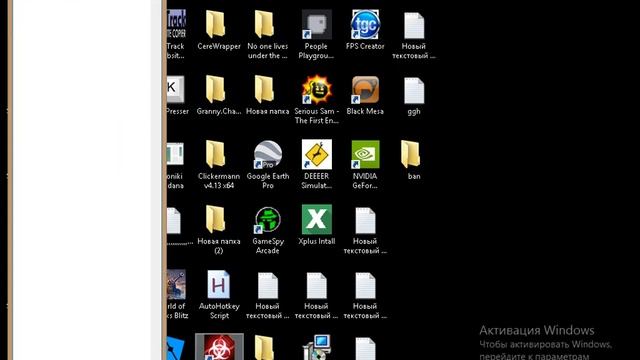Select the red biohazard game icon
The width and height of the screenshot is (640, 360).
(x=219, y=347)
